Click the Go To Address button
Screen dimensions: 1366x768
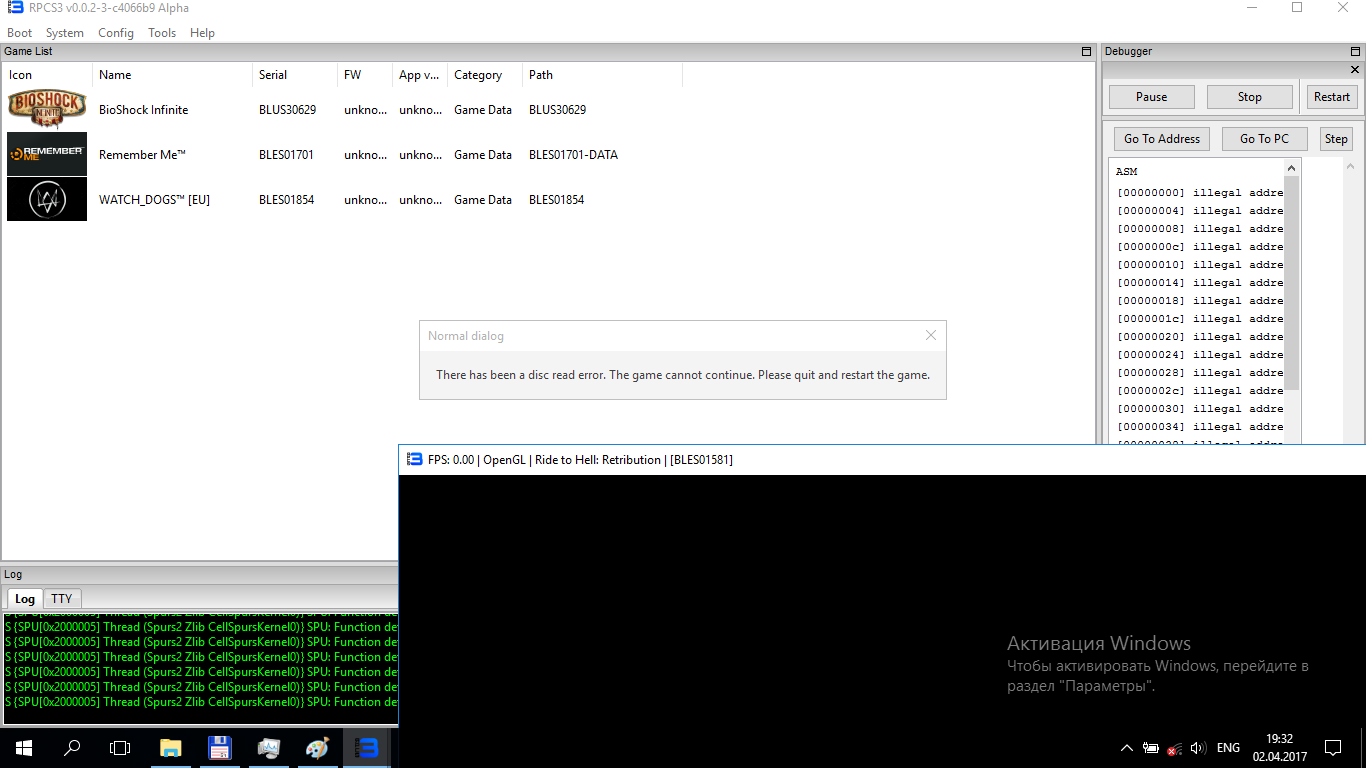pos(1161,139)
